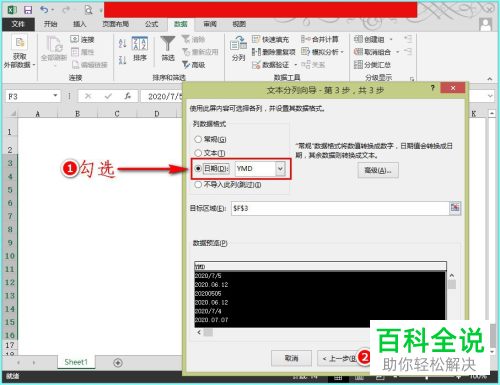Click range selector icon beside 目标区域 field
This screenshot has width=500, height=385.
click(455, 208)
